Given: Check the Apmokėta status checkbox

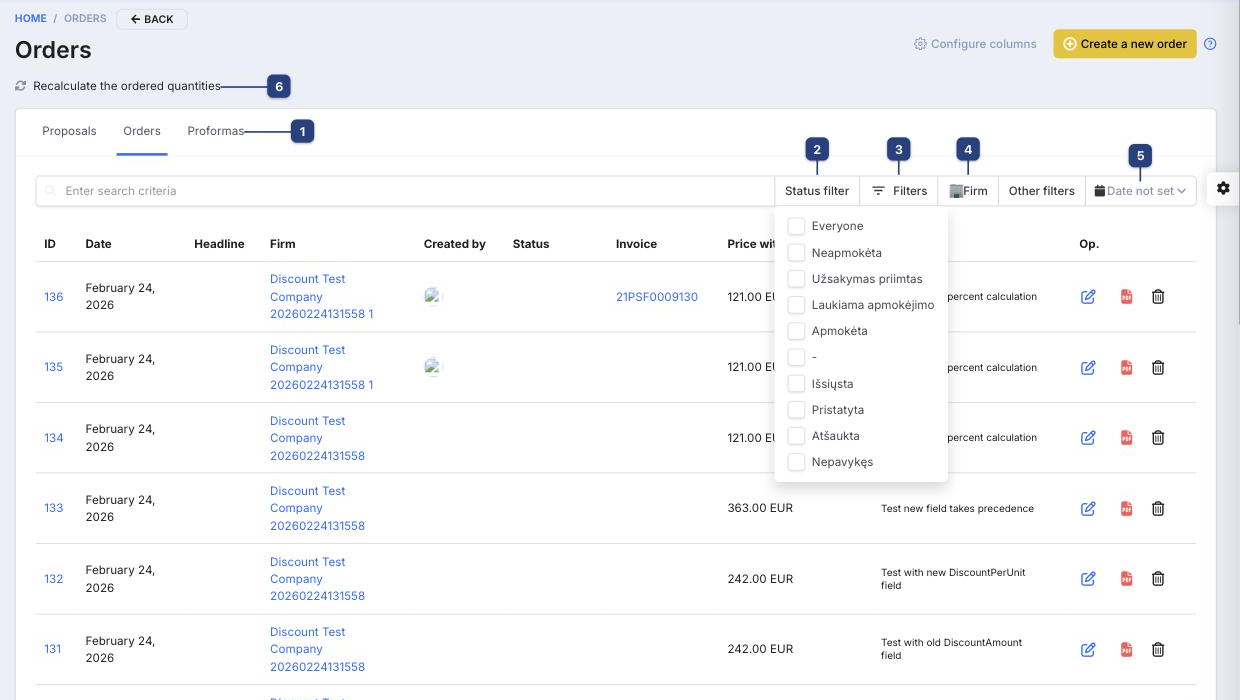Looking at the screenshot, I should pos(796,331).
